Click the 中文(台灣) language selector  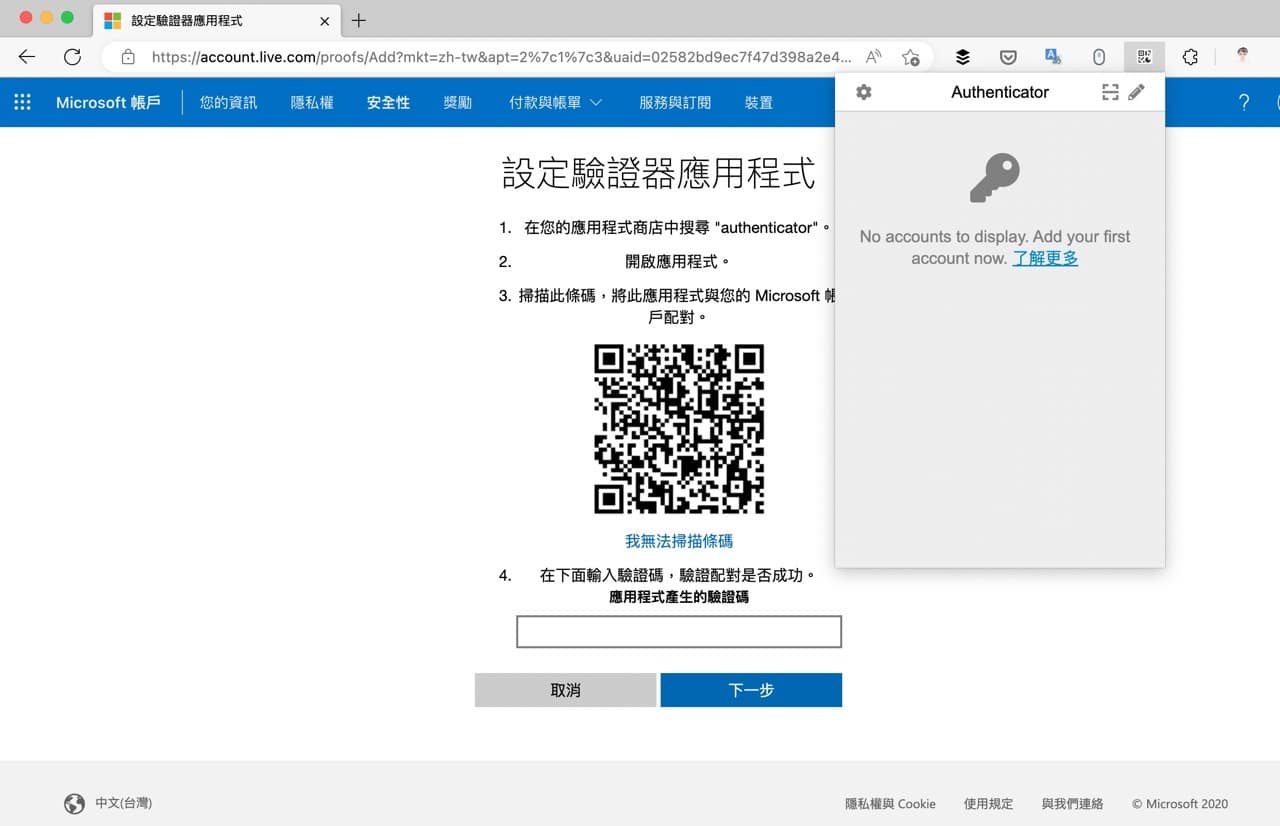[x=124, y=803]
